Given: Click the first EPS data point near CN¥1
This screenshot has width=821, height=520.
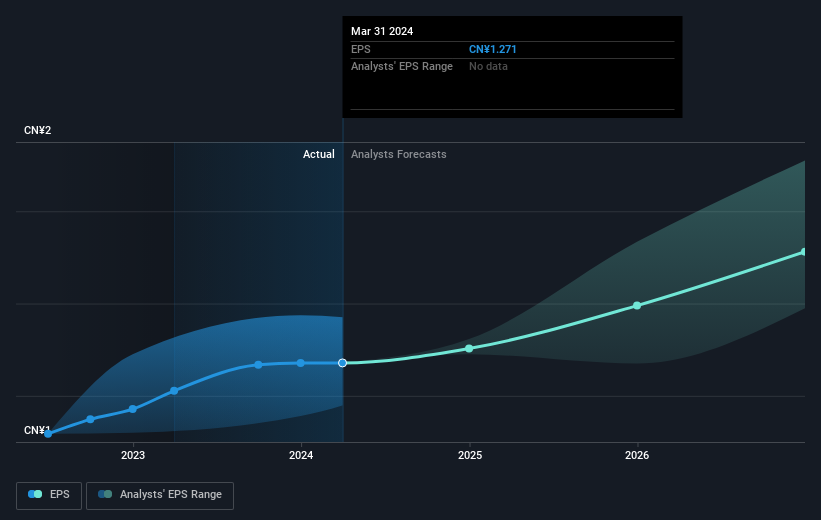Looking at the screenshot, I should pos(48,434).
